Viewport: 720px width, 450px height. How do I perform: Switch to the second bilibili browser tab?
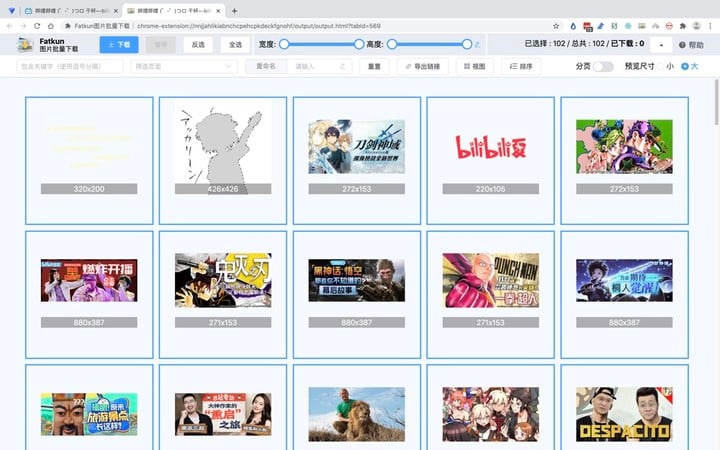click(x=170, y=9)
